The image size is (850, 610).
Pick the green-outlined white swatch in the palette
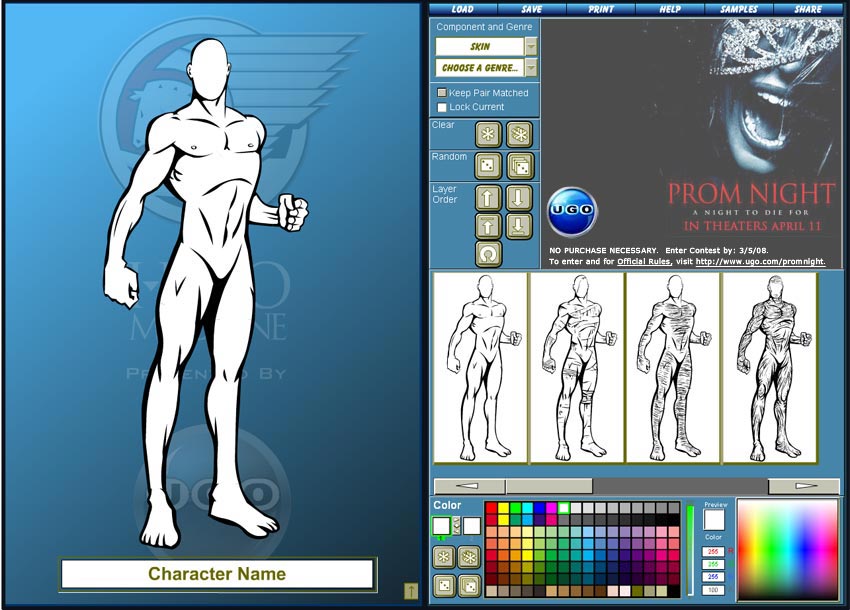pyautogui.click(x=564, y=508)
